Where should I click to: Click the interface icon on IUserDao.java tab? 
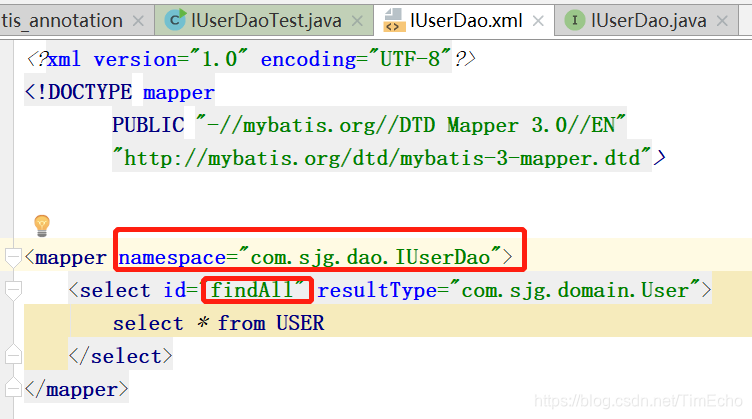[x=574, y=21]
